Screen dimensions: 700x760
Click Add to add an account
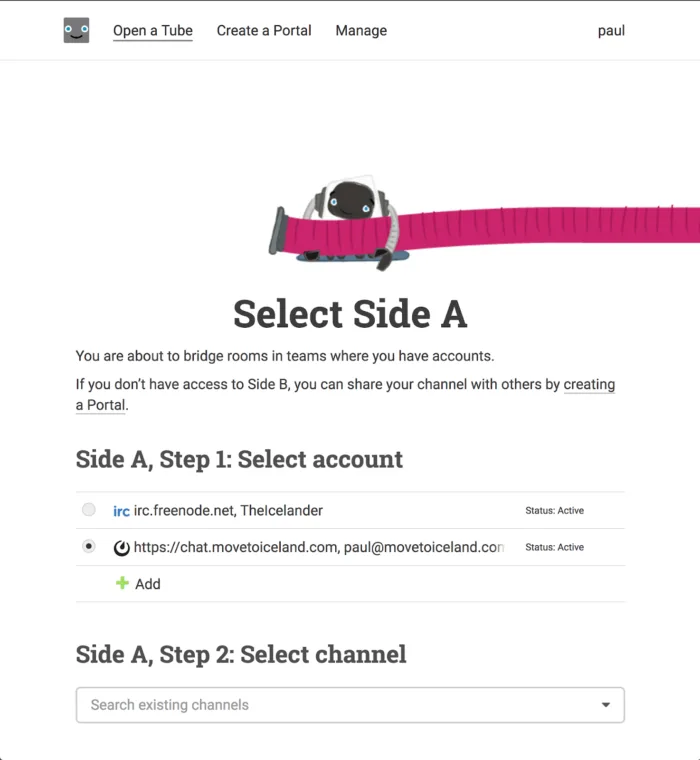148,584
